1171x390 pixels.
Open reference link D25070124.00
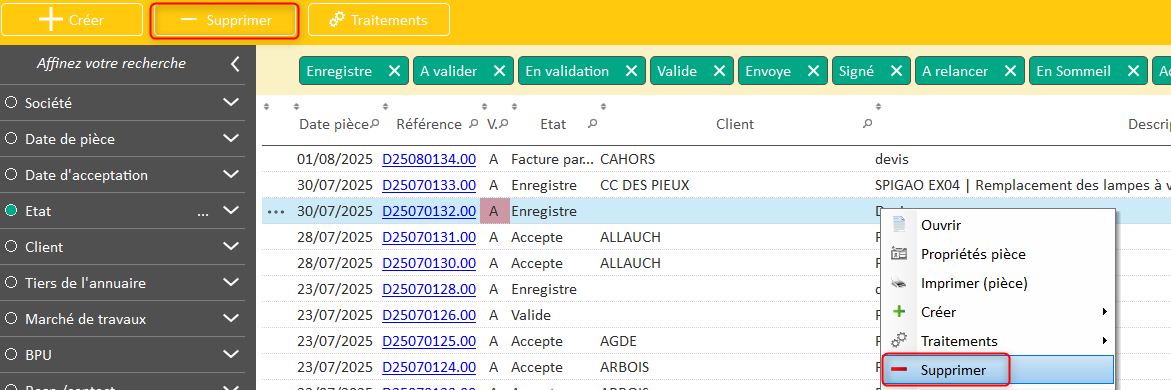point(429,368)
